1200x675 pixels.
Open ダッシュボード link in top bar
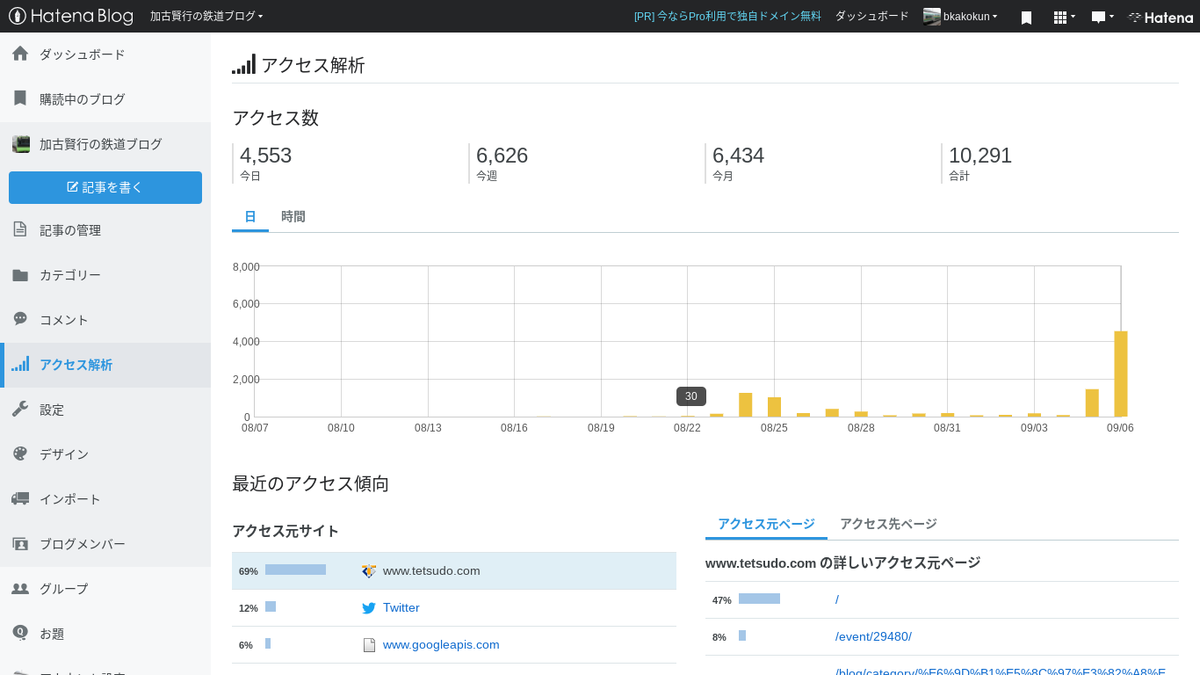tap(872, 16)
